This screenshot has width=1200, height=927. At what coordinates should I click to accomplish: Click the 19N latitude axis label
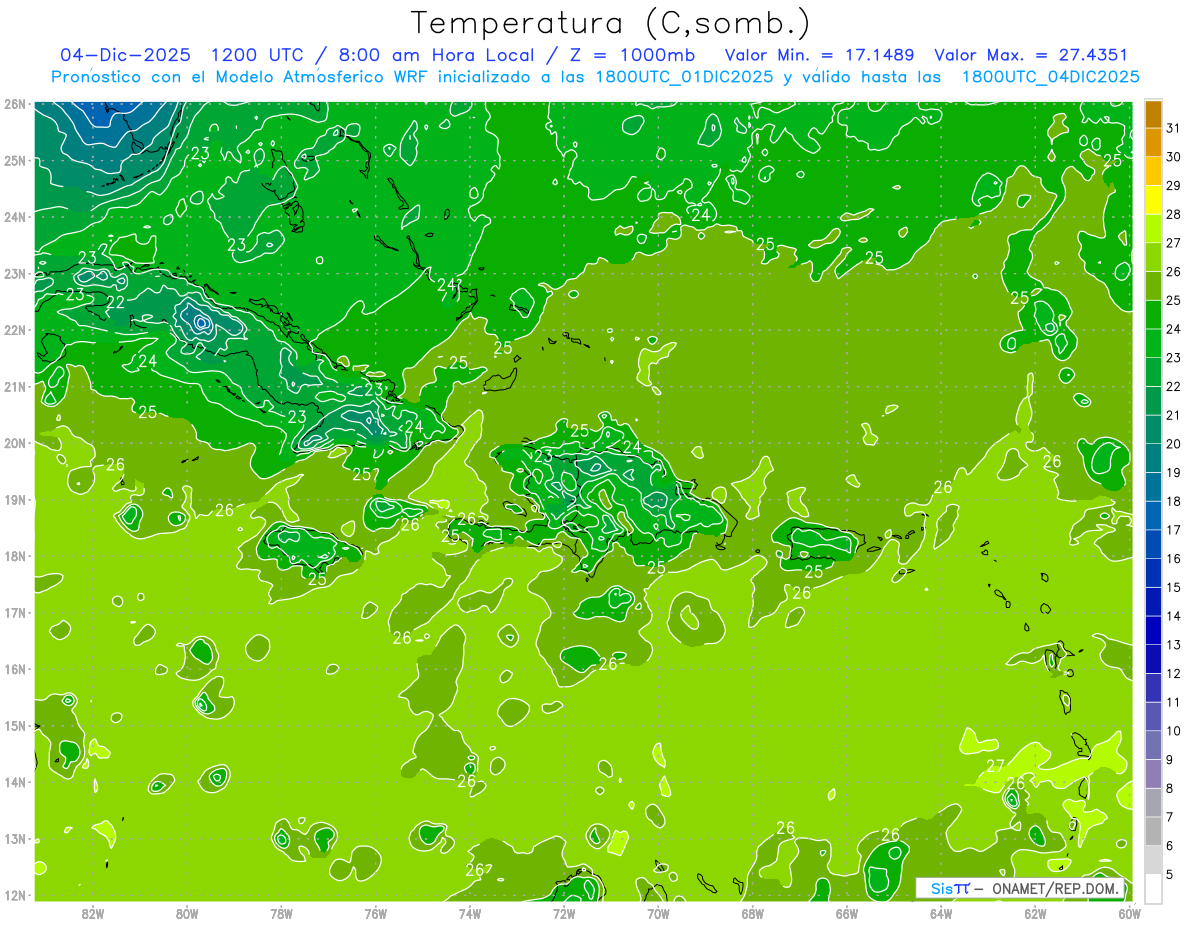pos(15,499)
